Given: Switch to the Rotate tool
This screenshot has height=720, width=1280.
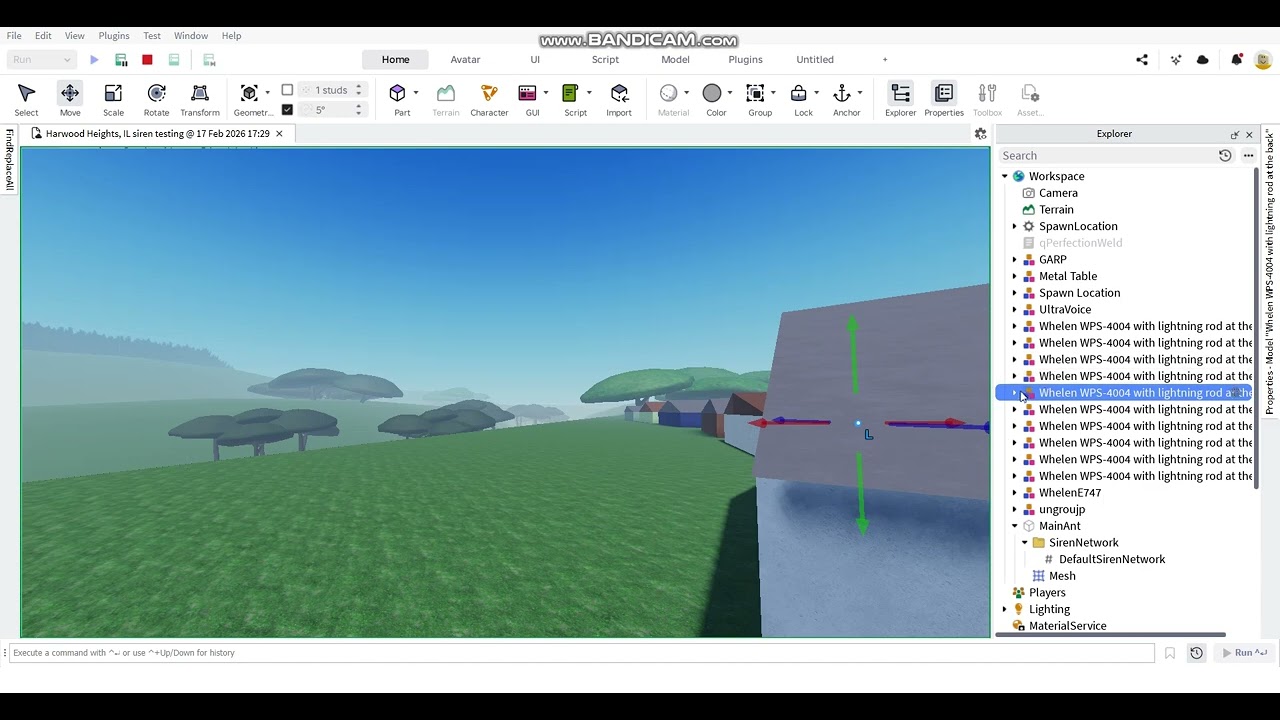Looking at the screenshot, I should point(156,99).
